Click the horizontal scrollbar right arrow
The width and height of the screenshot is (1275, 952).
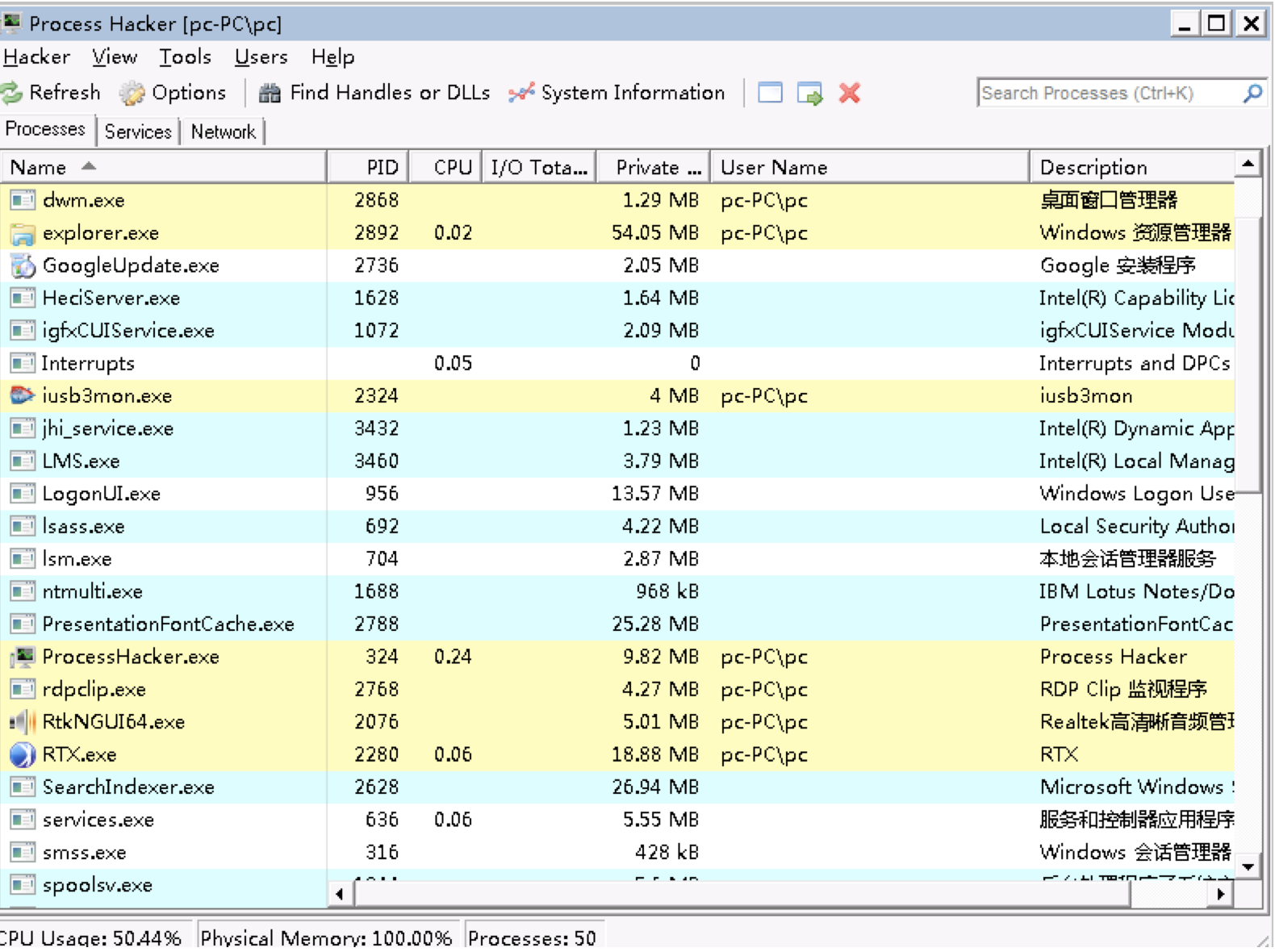[x=1221, y=894]
